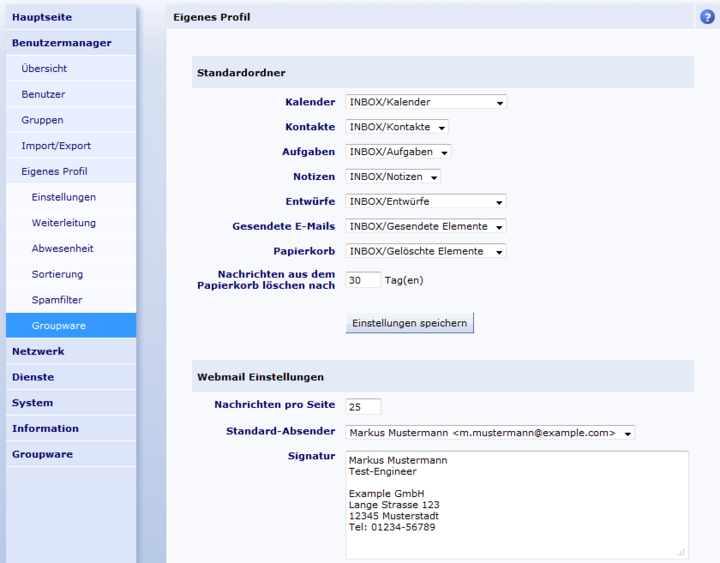Open Import/Export sidebar entry
Image resolution: width=720 pixels, height=563 pixels.
click(x=71, y=146)
